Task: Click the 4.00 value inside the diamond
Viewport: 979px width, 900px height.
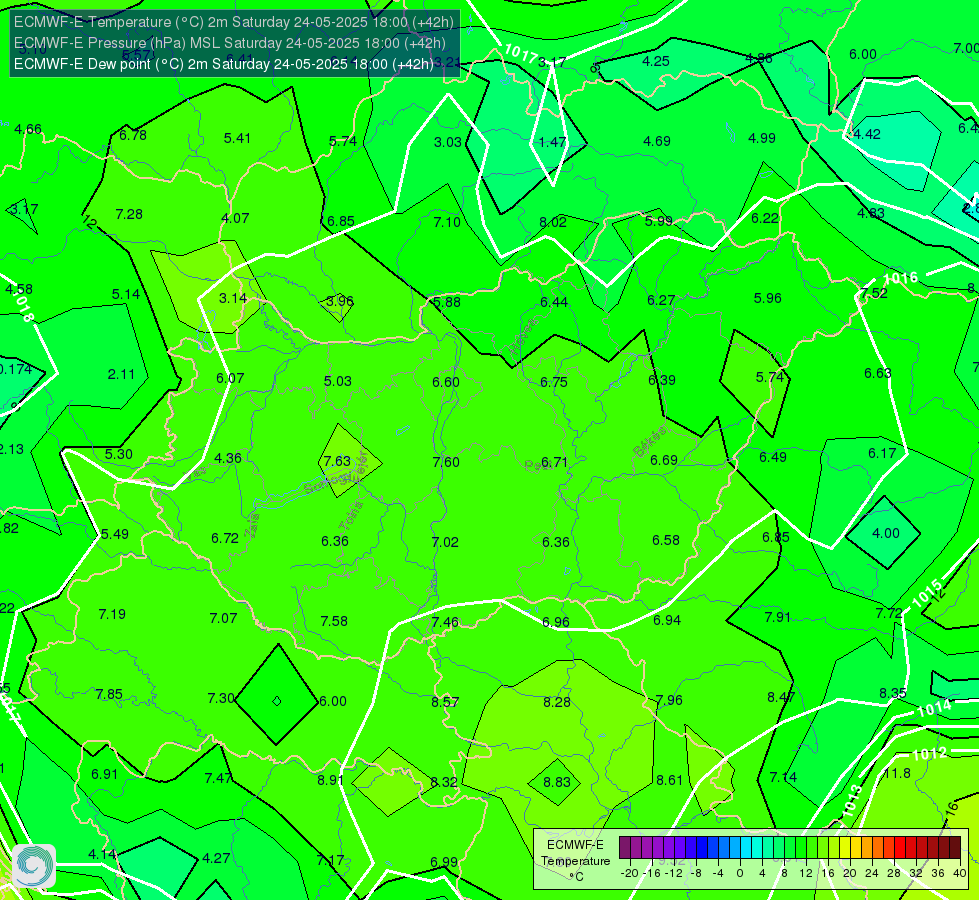Action: coord(885,533)
